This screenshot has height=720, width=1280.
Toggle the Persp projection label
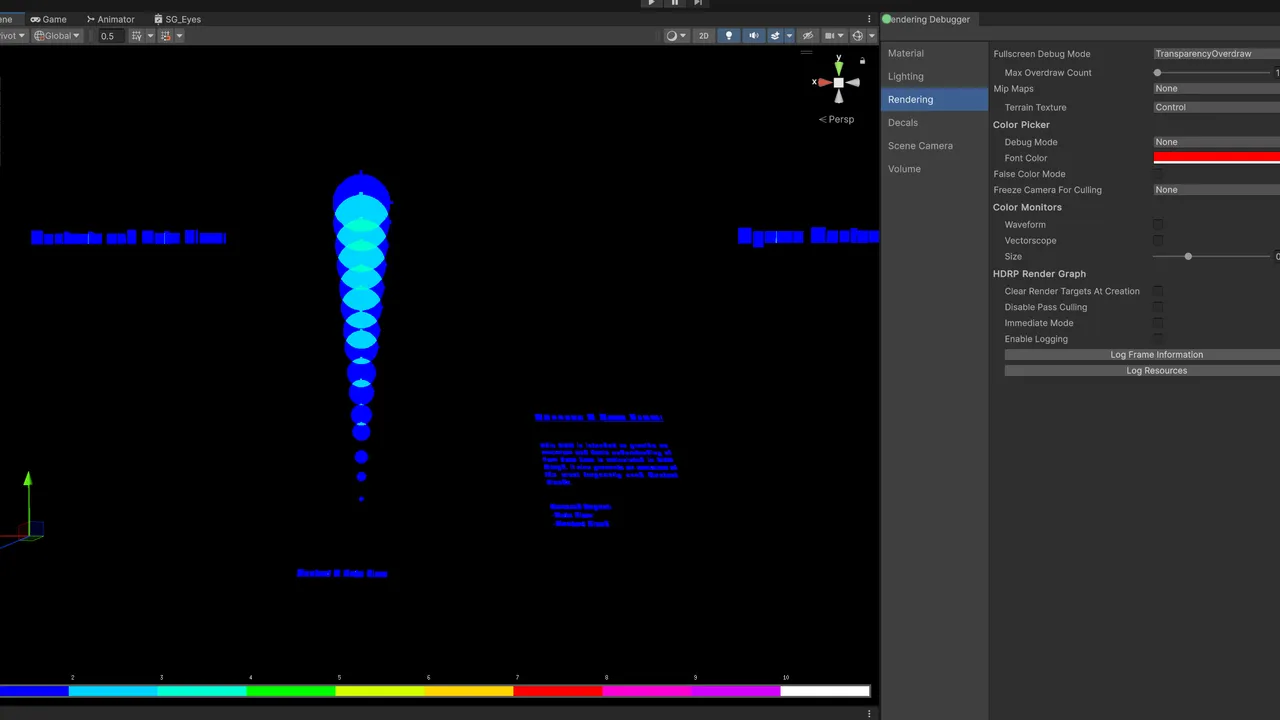836,119
